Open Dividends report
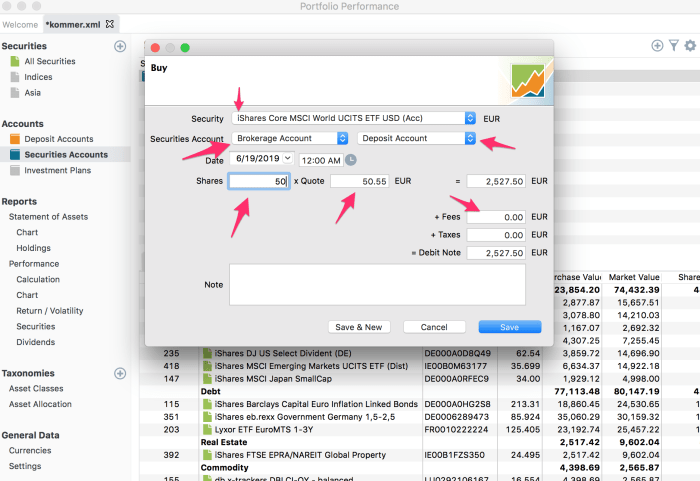 [x=36, y=342]
